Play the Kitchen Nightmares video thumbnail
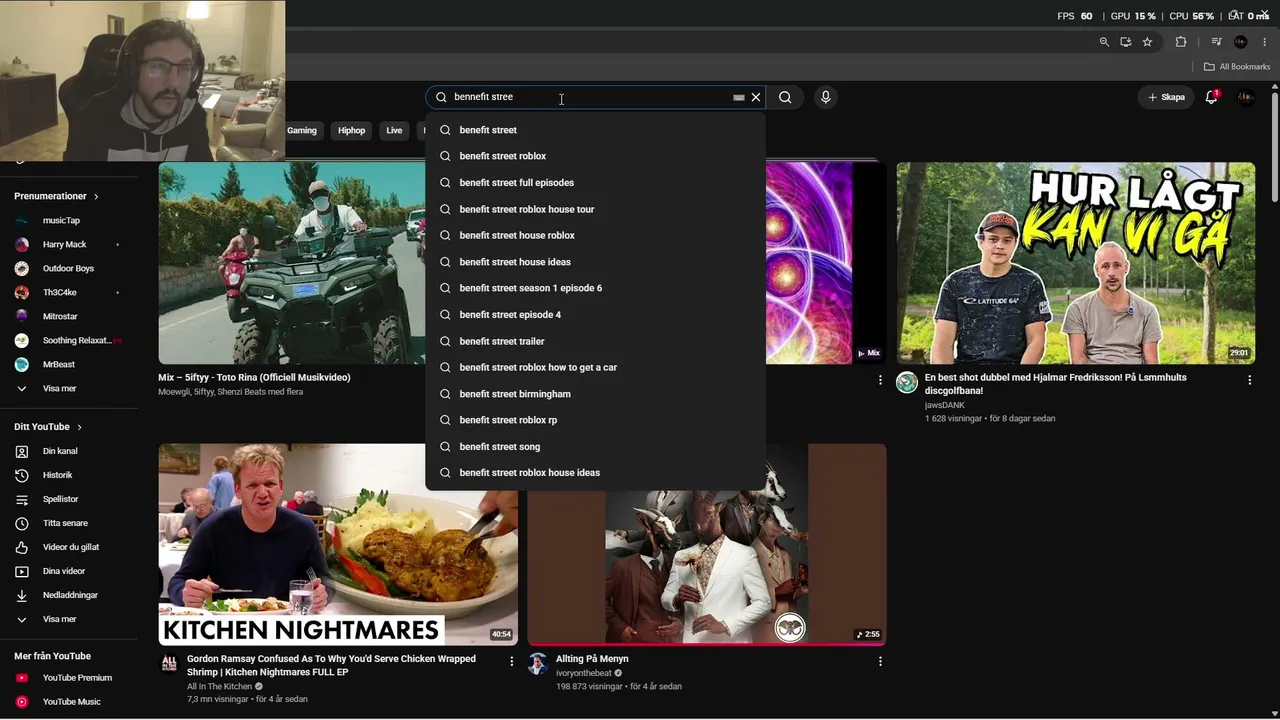 coord(338,544)
